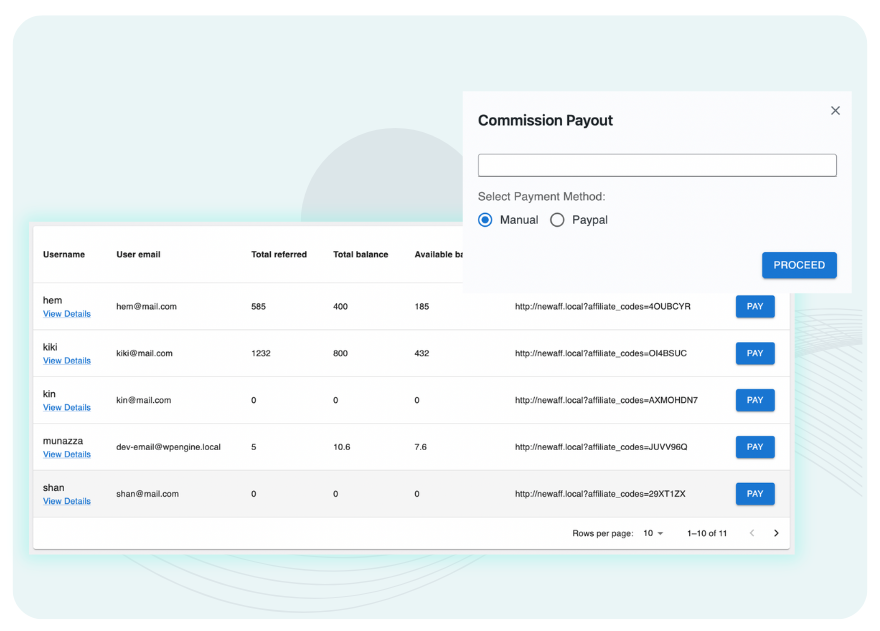Sort by the Total balance column header
Viewport: 880px width, 631px height.
[360, 254]
